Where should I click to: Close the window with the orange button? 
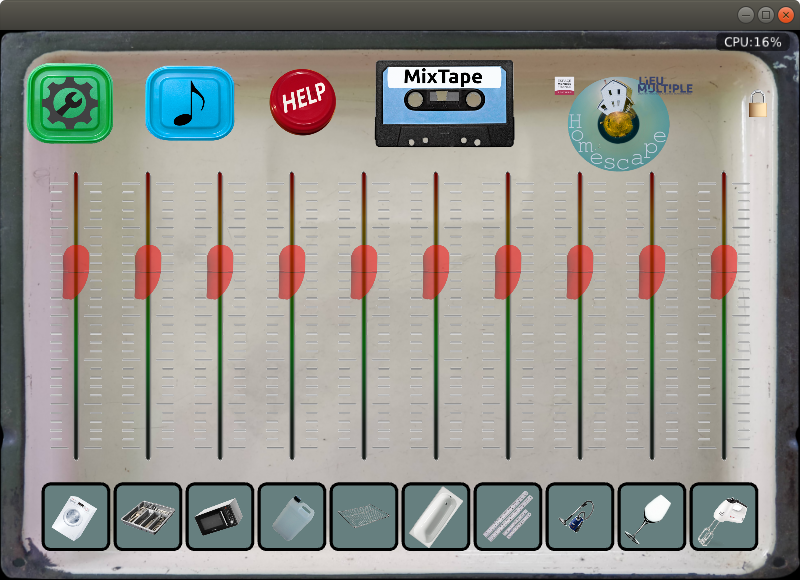pos(786,15)
